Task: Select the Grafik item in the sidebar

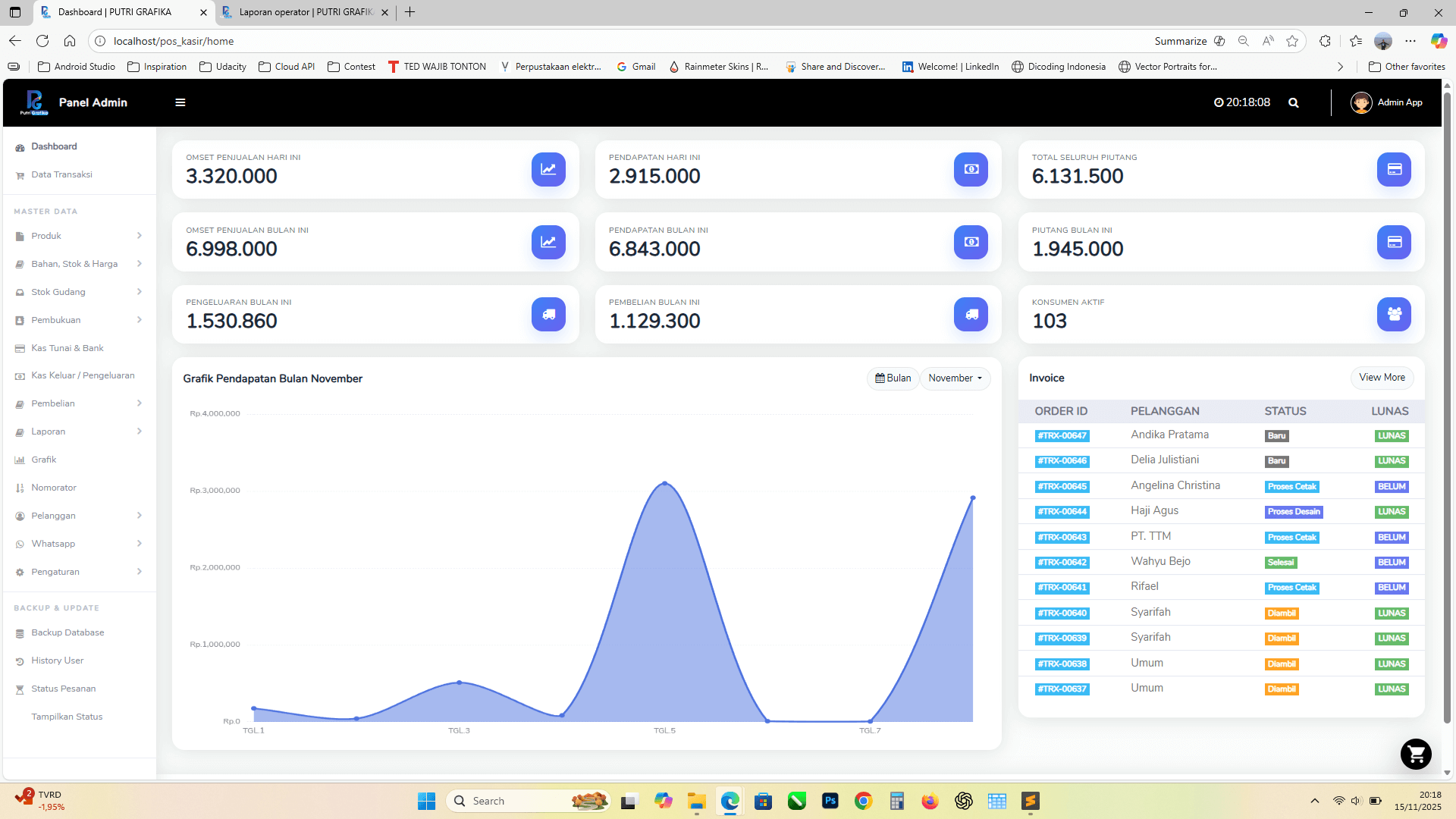Action: (x=43, y=460)
